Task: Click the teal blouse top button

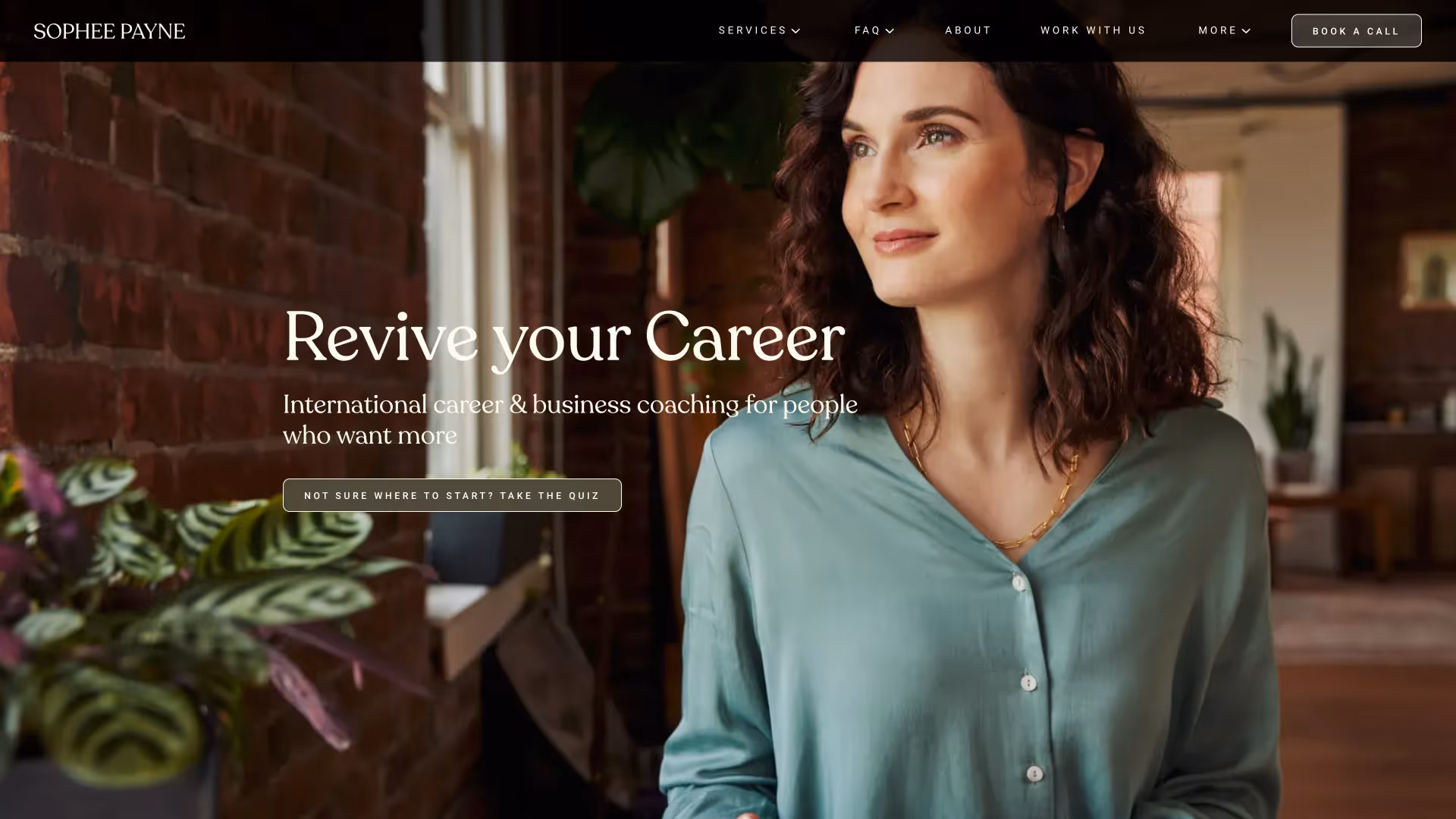Action: point(1018,583)
